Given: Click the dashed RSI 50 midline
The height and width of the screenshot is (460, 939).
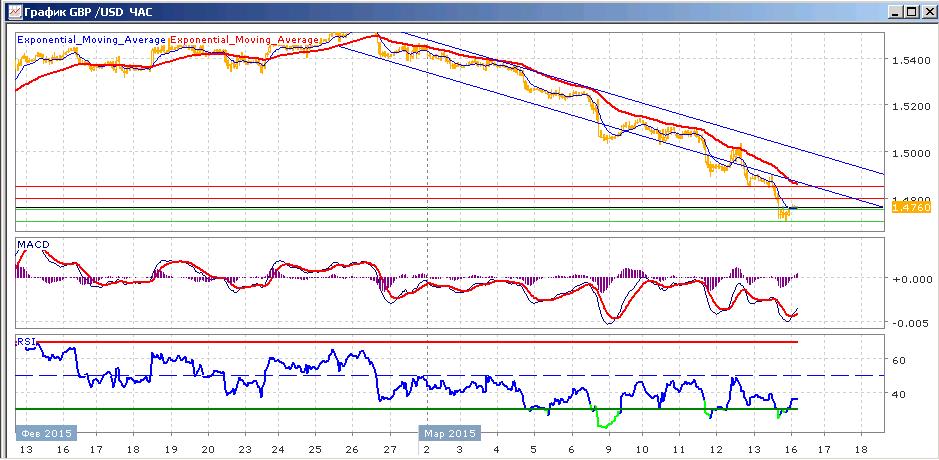Looking at the screenshot, I should pos(449,376).
